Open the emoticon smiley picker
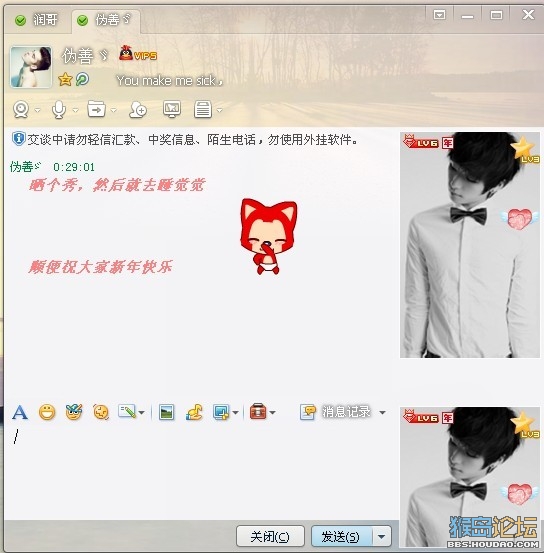544x553 pixels. point(47,412)
